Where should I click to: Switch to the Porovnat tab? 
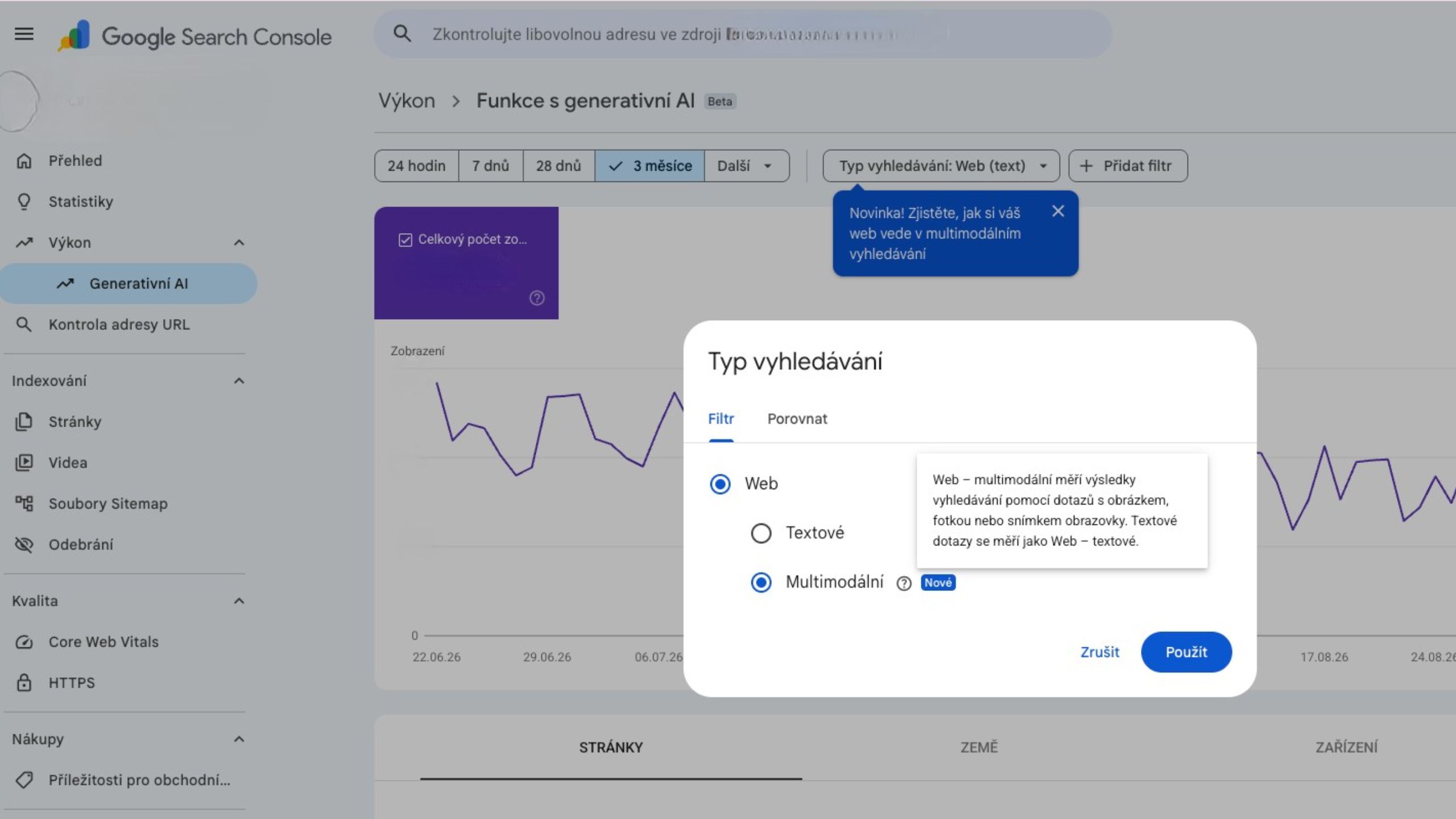point(797,419)
